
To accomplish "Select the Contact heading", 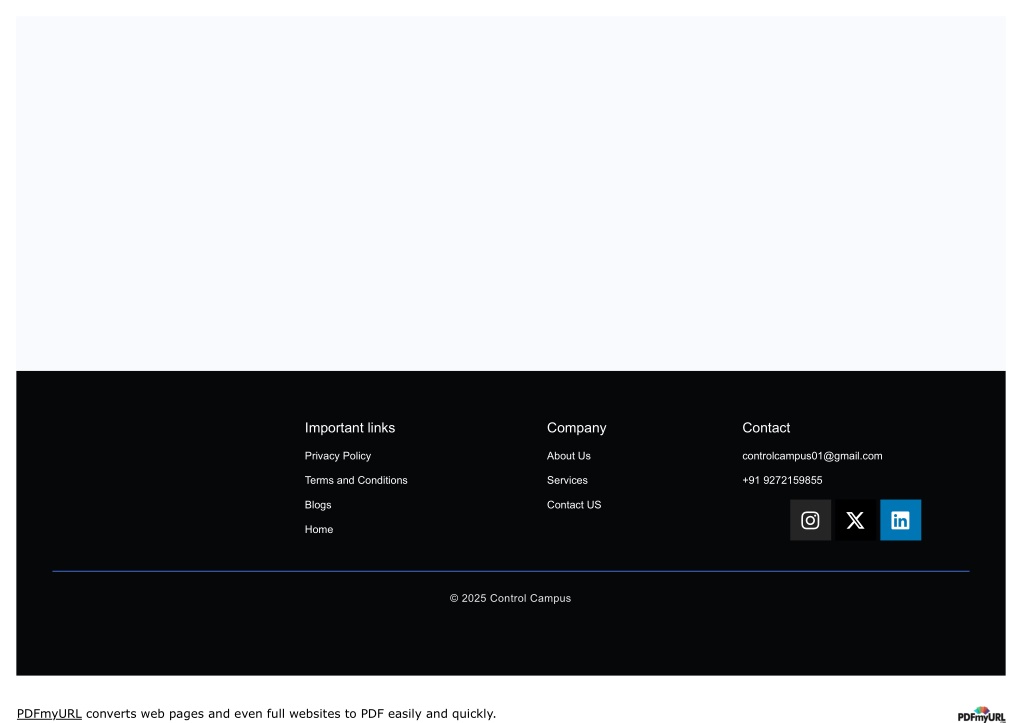I will [x=766, y=428].
